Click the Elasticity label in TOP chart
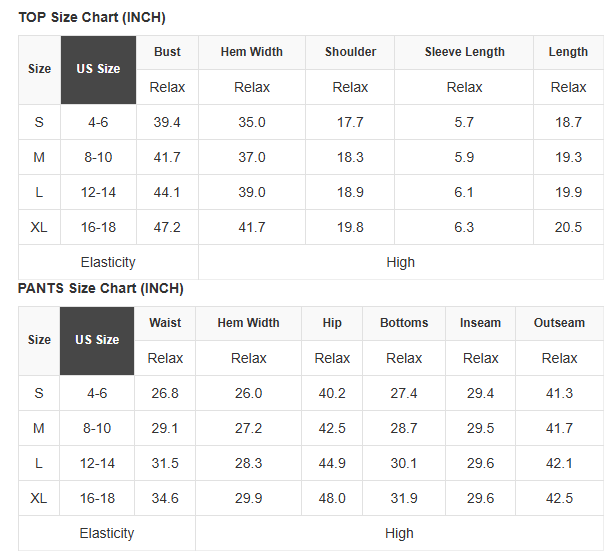 108,263
